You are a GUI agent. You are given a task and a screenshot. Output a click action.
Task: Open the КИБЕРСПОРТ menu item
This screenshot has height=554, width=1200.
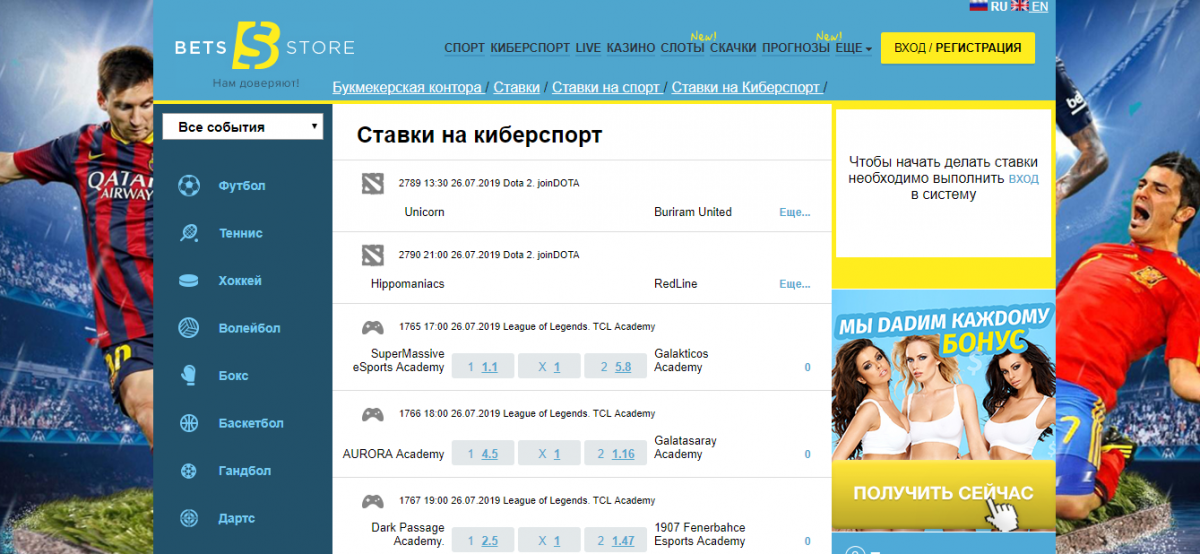[530, 47]
